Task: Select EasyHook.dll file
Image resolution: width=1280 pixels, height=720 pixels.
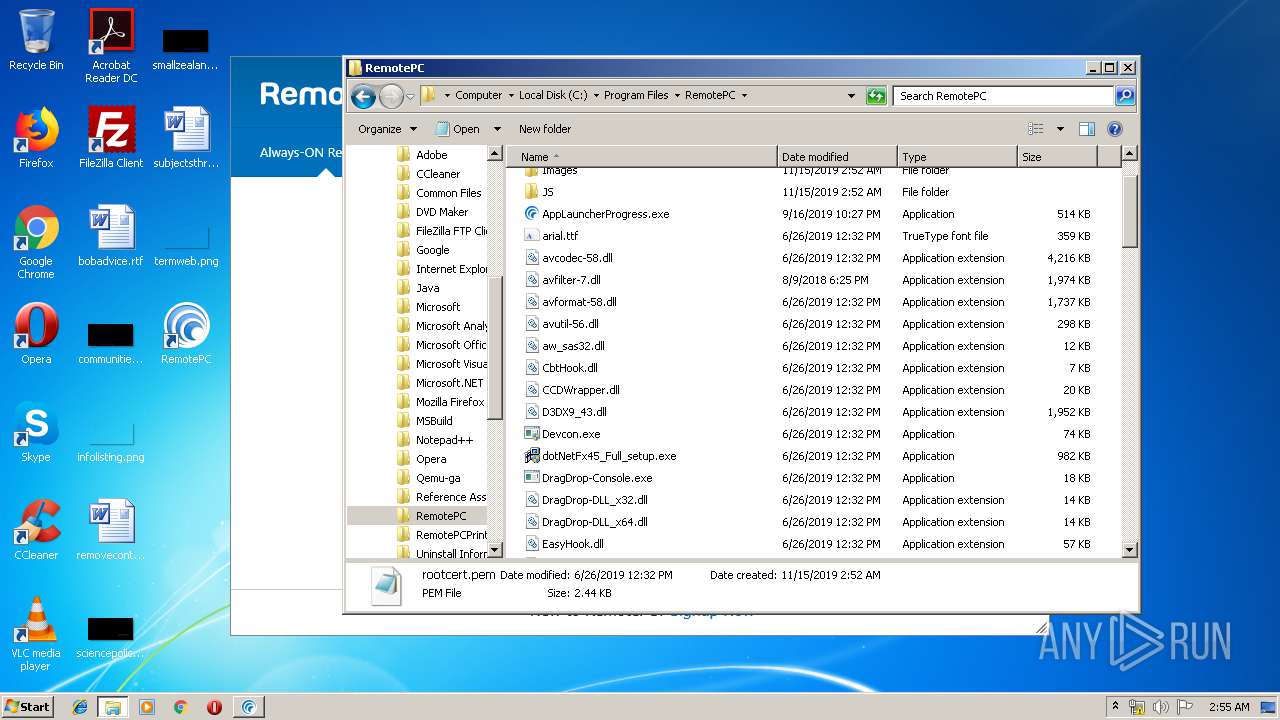Action: 572,544
